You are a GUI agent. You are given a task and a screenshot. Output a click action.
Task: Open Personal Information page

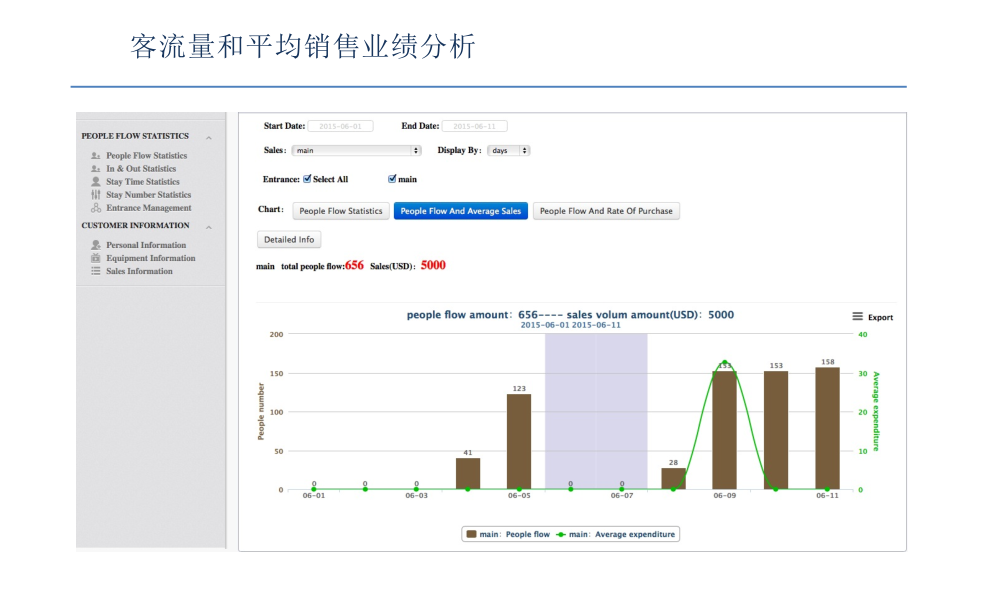[x=146, y=245]
